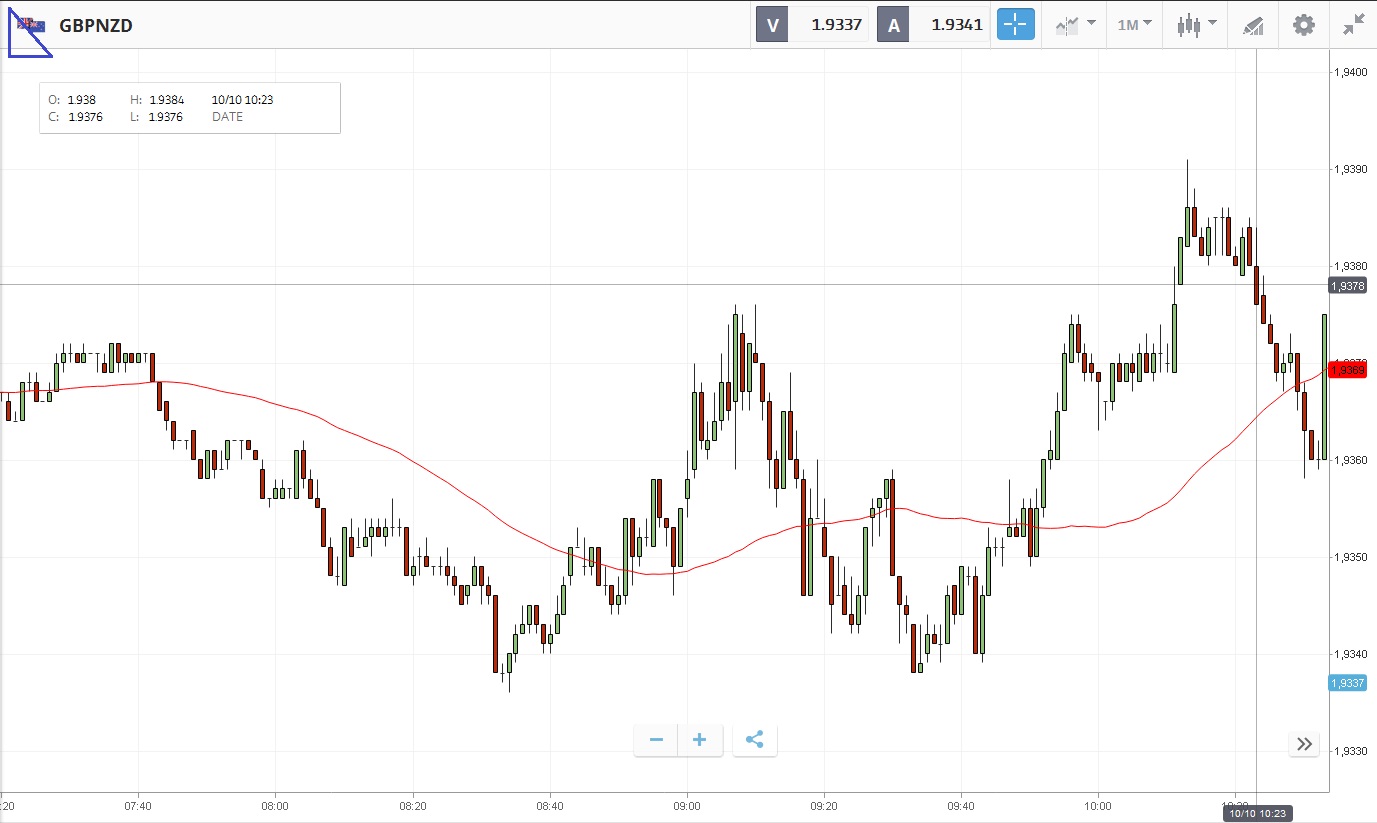Zoom in the chart with plus button

click(700, 740)
